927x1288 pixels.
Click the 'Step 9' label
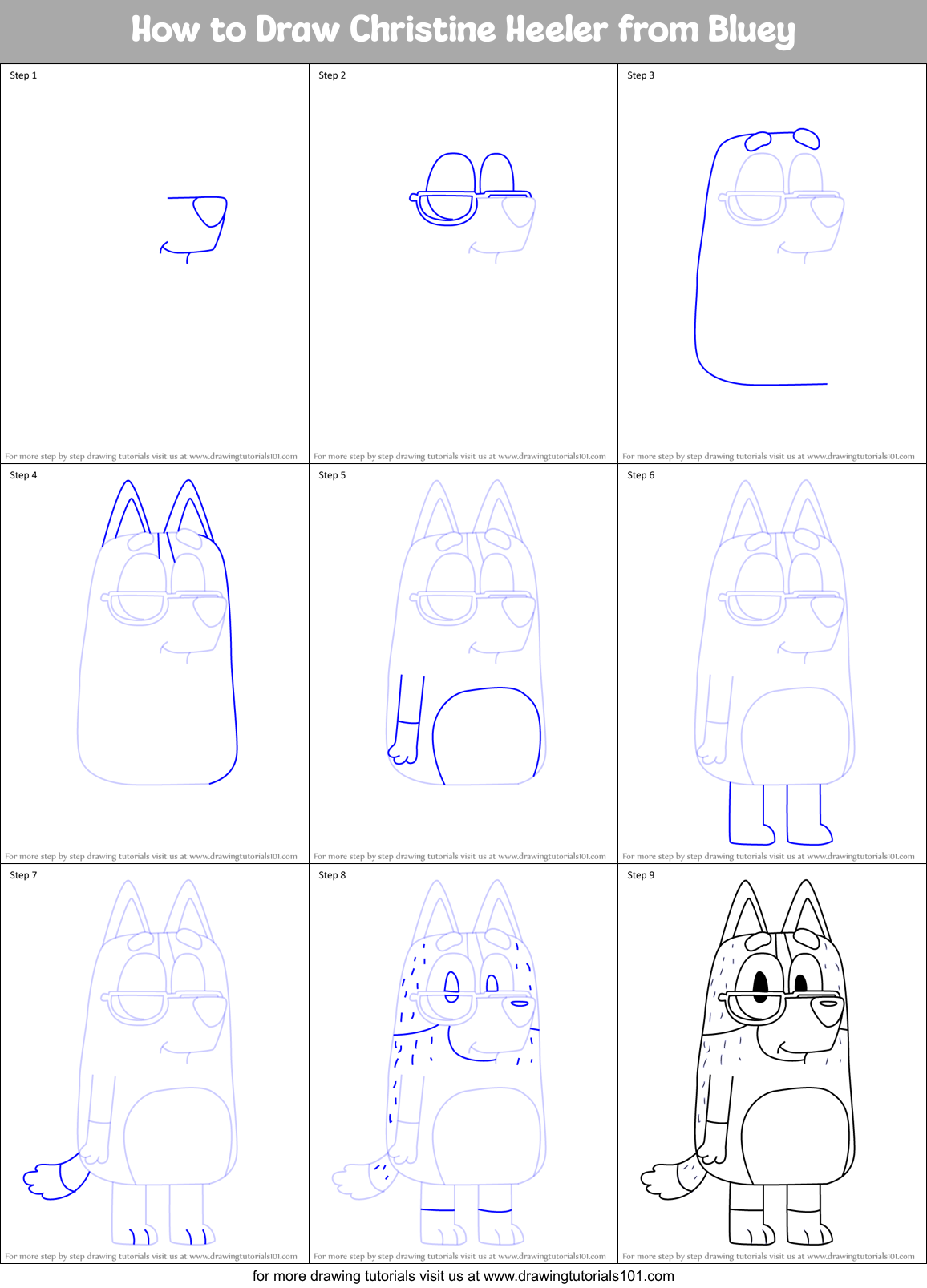point(641,875)
